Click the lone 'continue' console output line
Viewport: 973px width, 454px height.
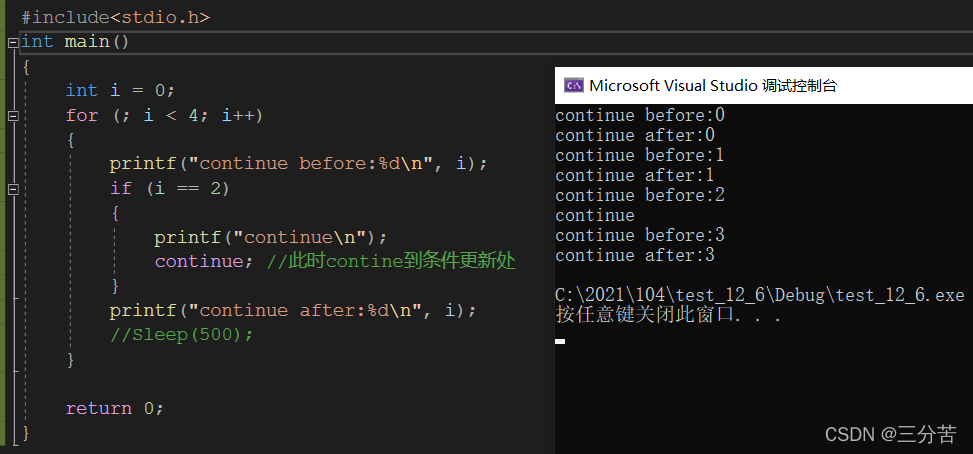[x=595, y=215]
